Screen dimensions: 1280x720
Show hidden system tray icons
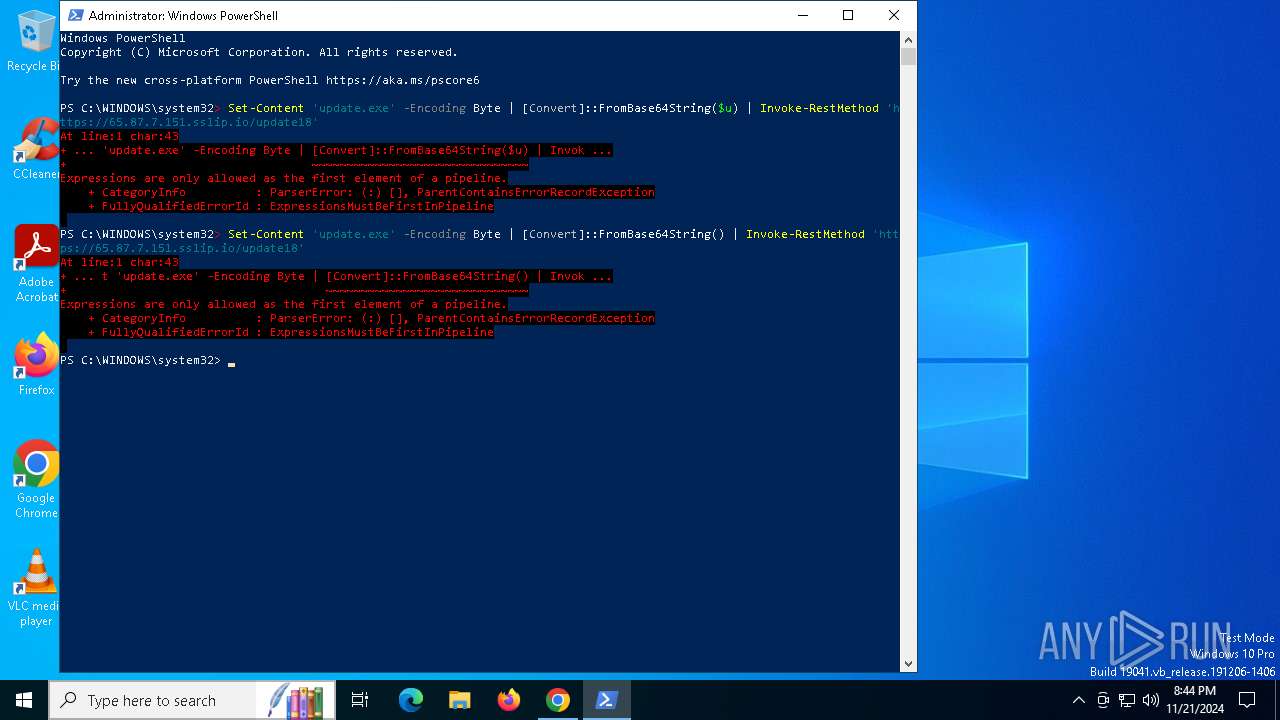click(1078, 700)
